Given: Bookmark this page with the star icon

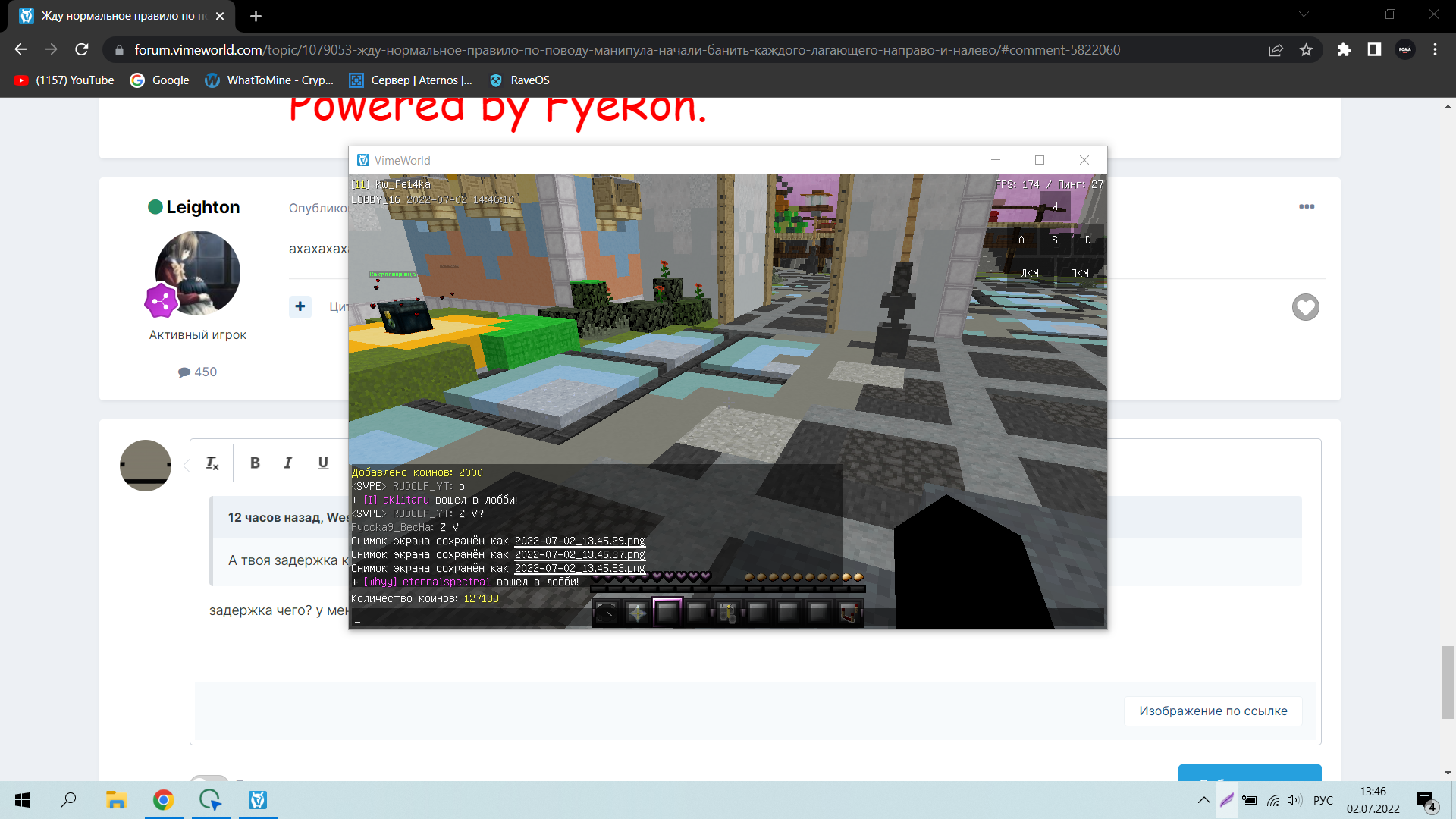Looking at the screenshot, I should (1306, 49).
